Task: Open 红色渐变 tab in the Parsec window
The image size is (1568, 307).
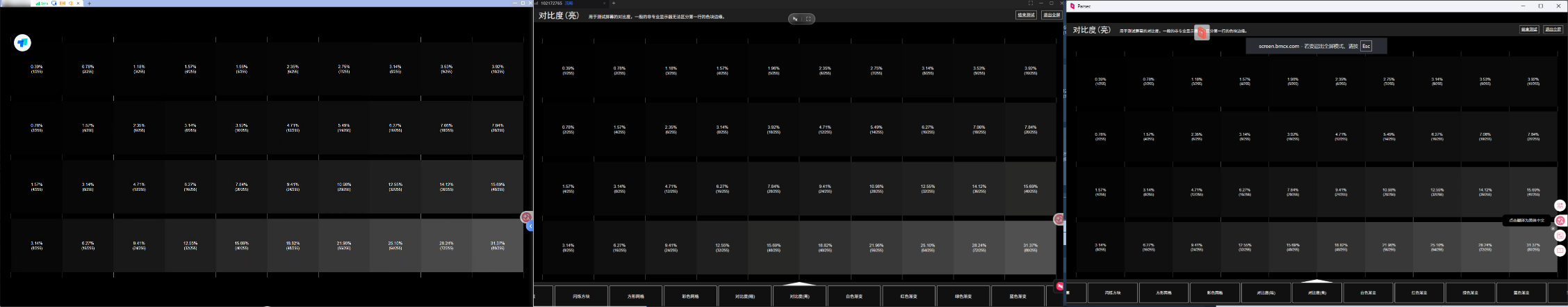Action: [1419, 292]
